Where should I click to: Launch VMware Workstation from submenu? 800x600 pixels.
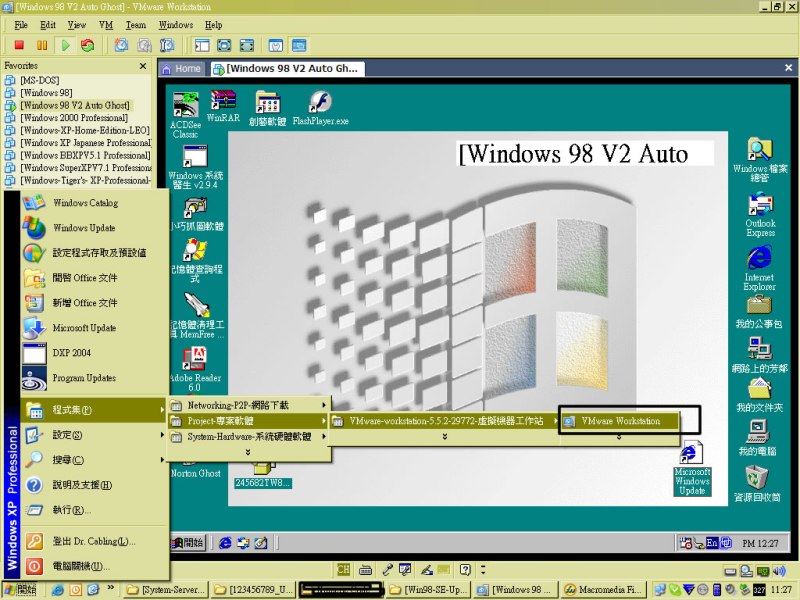pos(619,421)
